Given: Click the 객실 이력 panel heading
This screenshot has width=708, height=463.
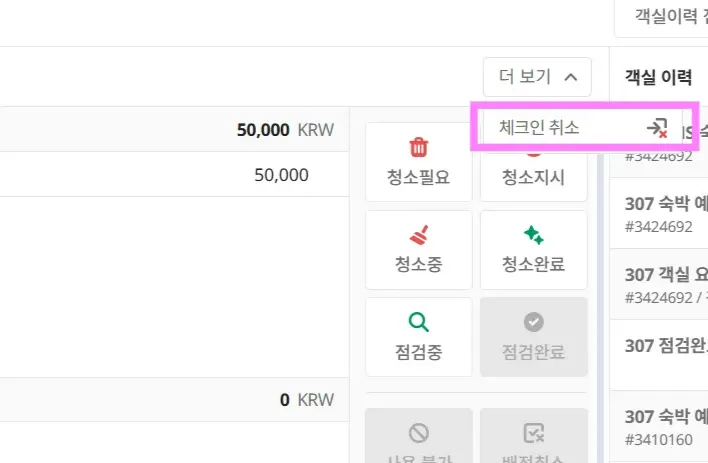Looking at the screenshot, I should tap(658, 78).
